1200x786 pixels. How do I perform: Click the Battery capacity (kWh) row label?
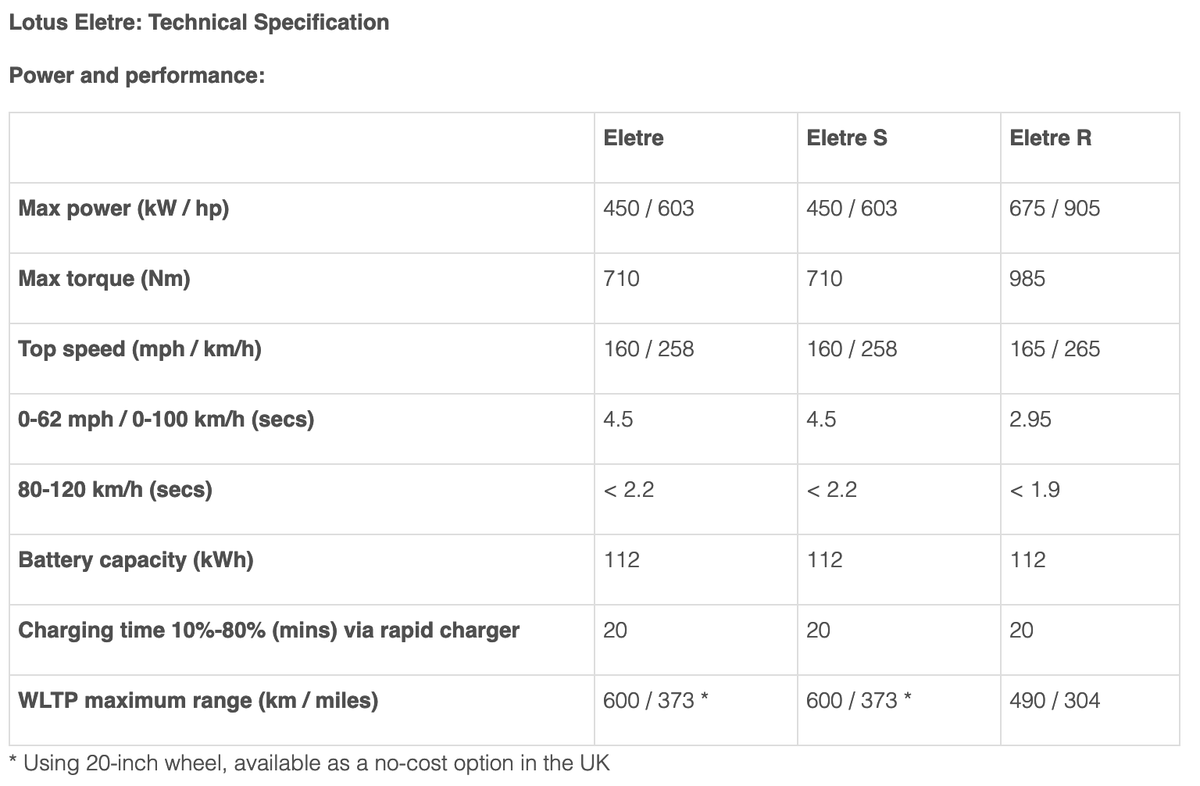point(135,560)
